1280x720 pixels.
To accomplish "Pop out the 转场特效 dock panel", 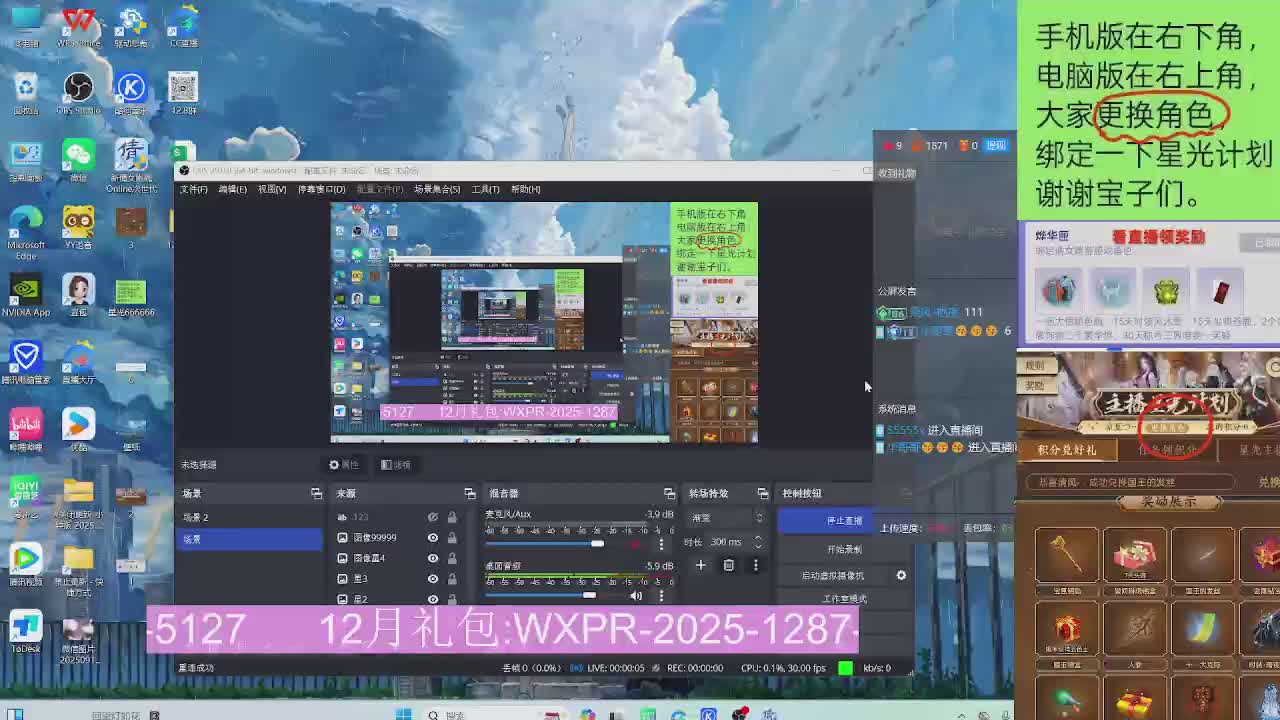I will 763,493.
